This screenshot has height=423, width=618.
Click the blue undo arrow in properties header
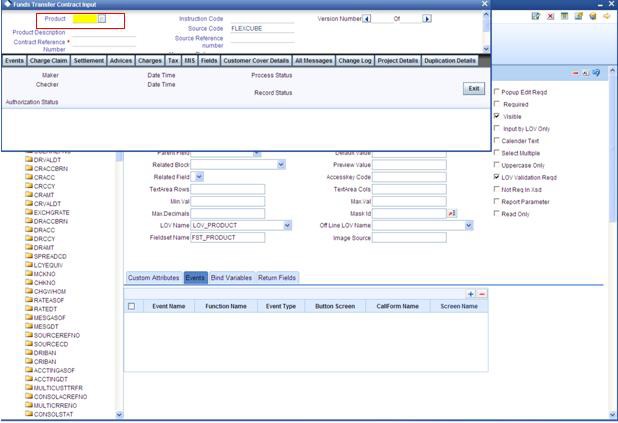596,73
